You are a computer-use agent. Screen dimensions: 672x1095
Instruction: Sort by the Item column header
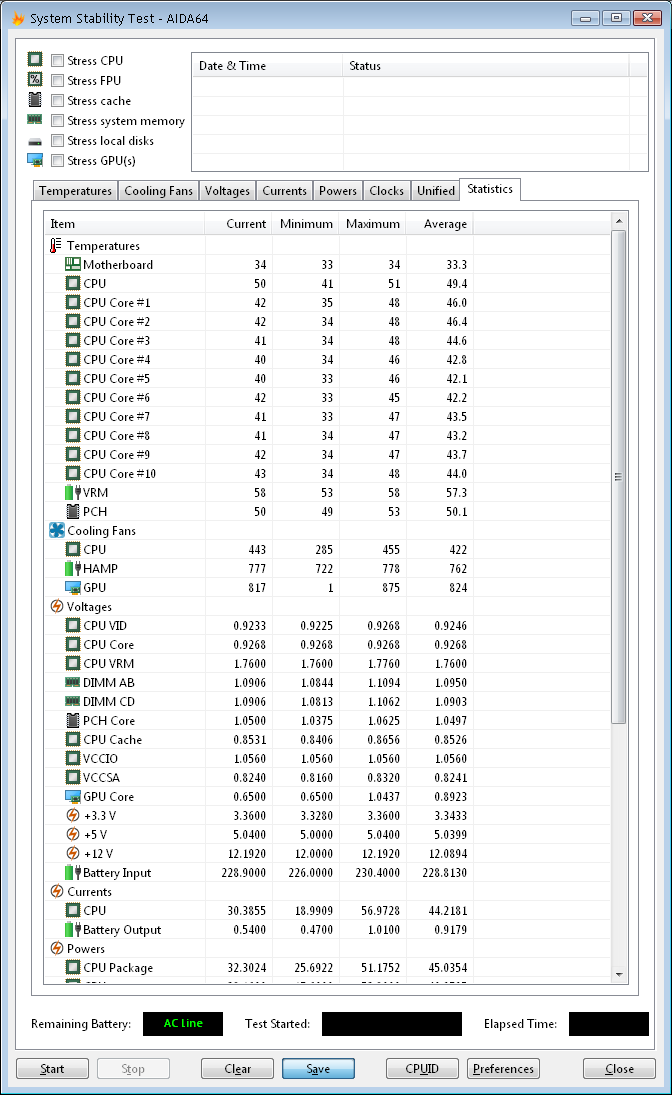click(124, 223)
